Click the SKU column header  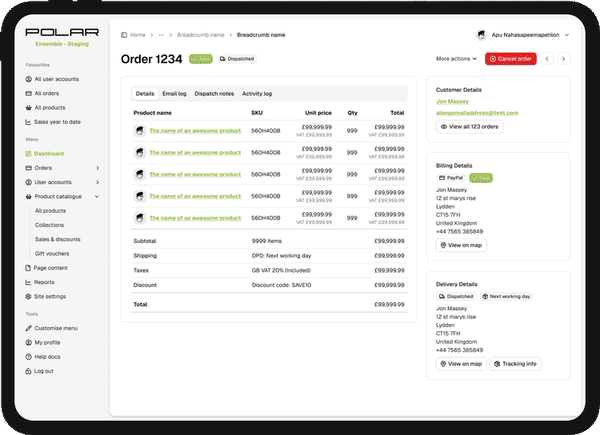[257, 113]
